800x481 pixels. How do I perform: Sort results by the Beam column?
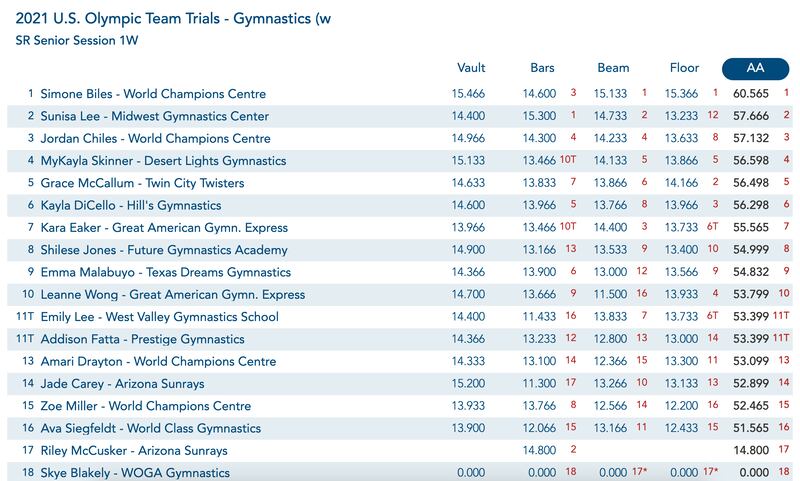click(613, 68)
